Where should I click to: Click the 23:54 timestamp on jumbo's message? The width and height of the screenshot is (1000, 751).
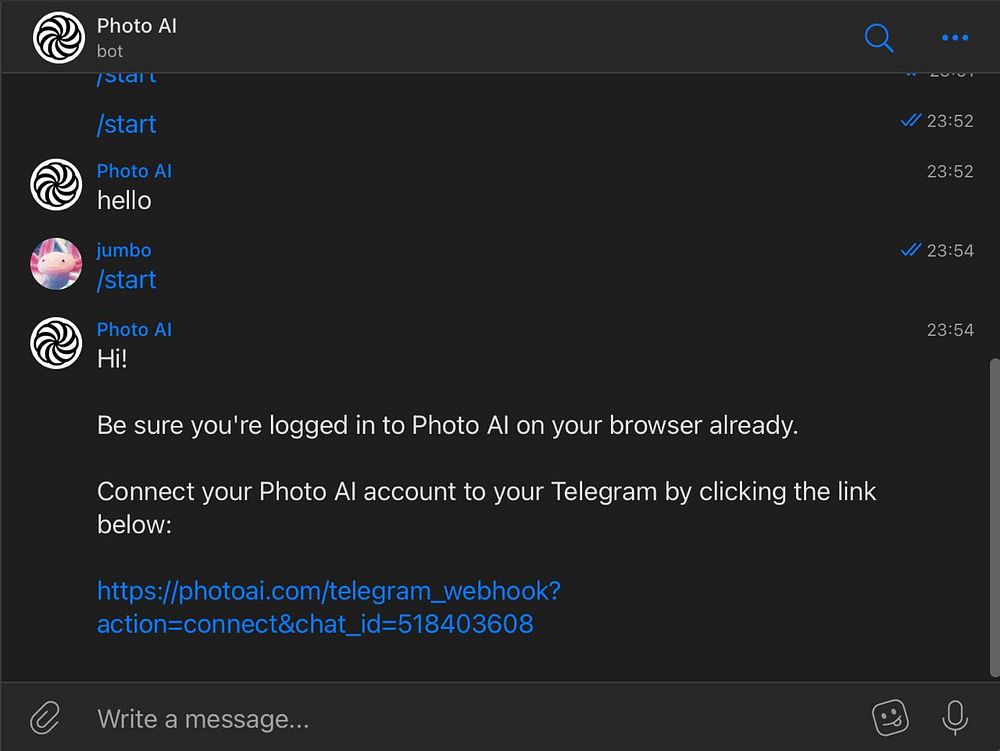click(x=949, y=250)
